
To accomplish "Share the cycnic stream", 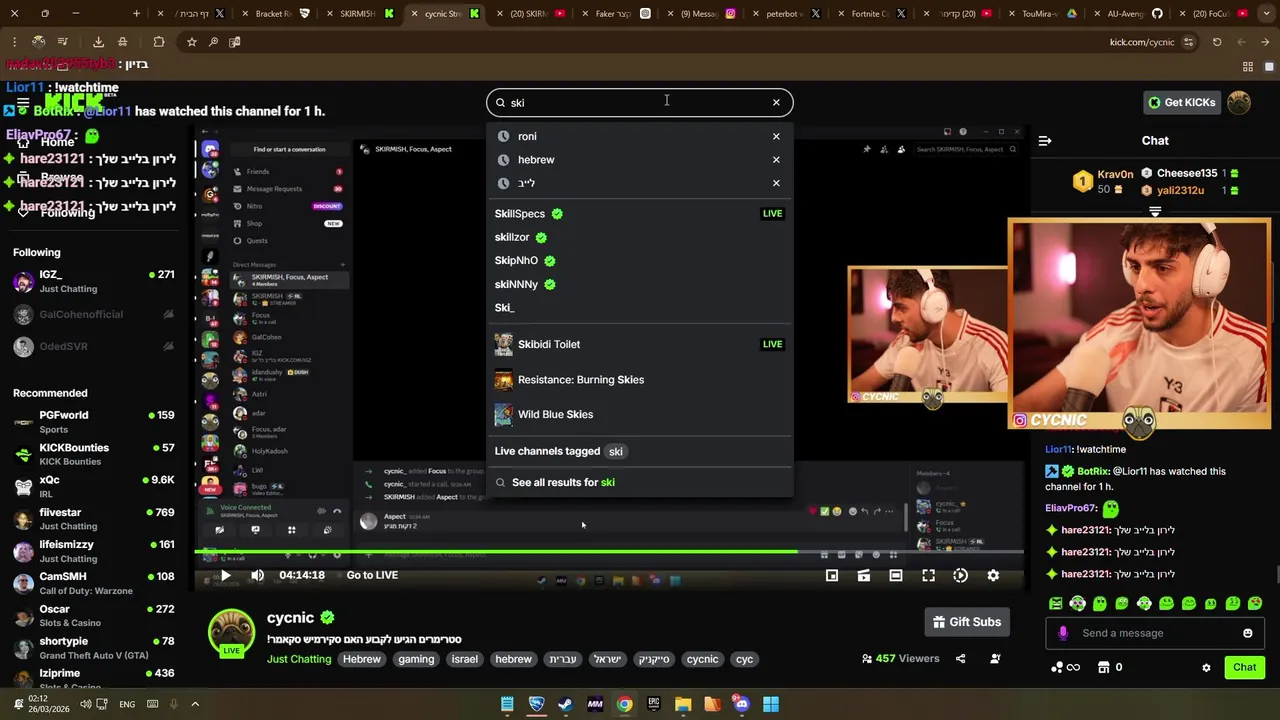I will [x=961, y=659].
